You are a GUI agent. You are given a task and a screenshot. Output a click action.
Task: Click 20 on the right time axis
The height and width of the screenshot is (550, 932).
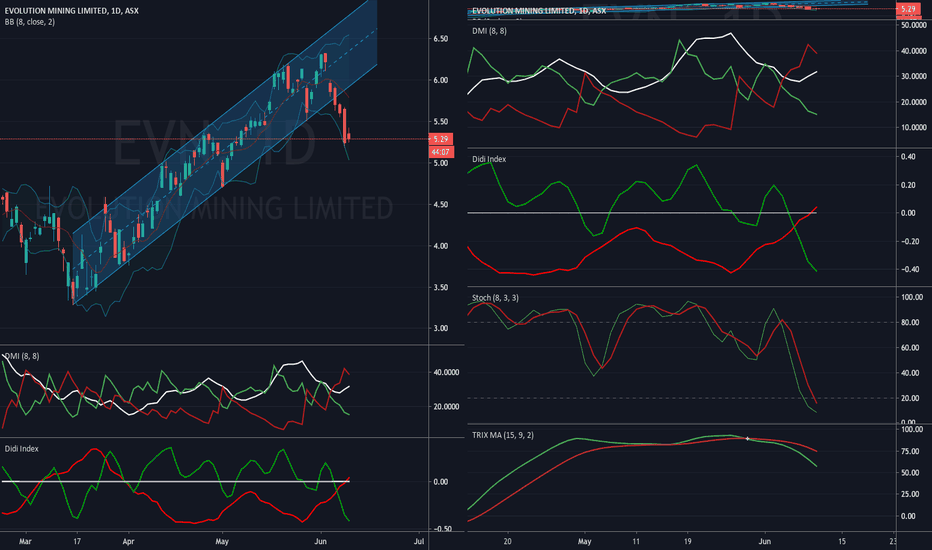(507, 542)
